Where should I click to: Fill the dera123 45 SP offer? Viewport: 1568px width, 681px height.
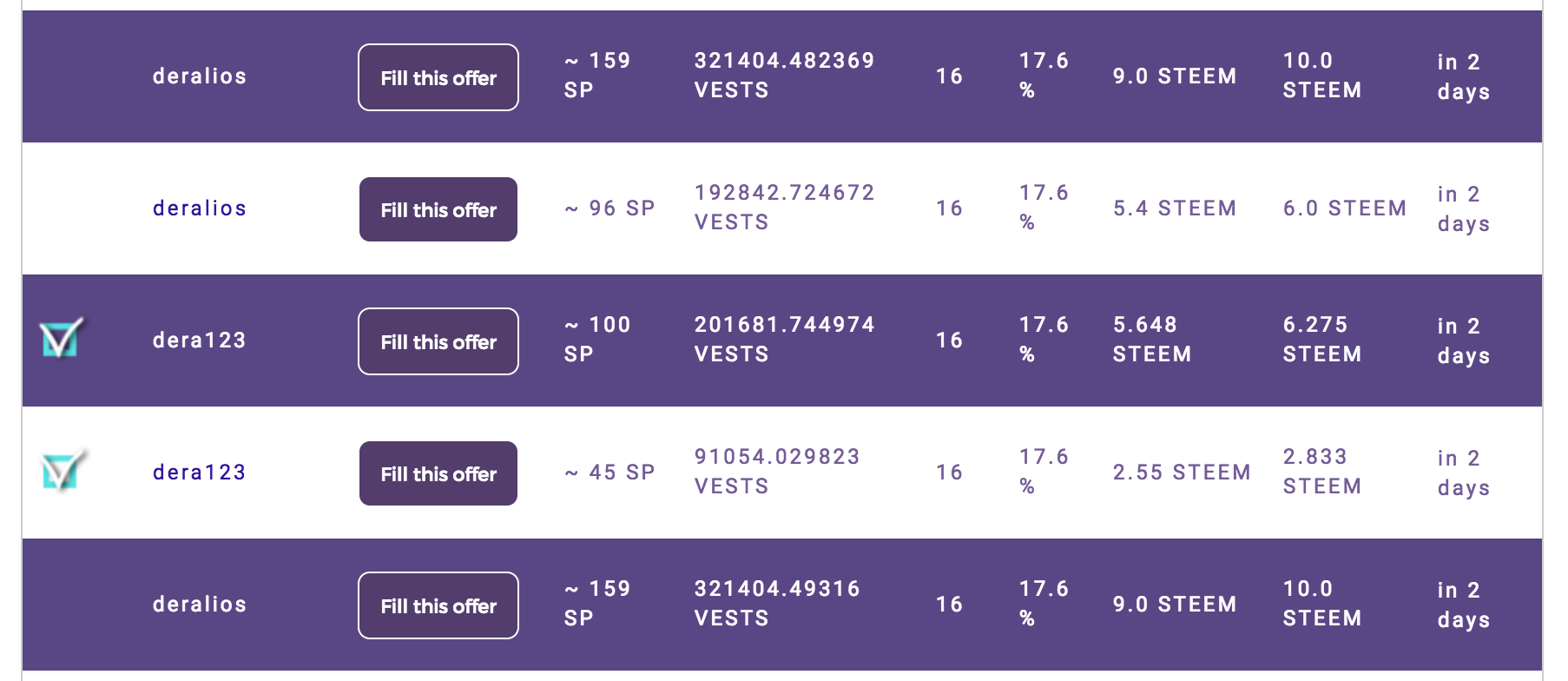pyautogui.click(x=438, y=473)
